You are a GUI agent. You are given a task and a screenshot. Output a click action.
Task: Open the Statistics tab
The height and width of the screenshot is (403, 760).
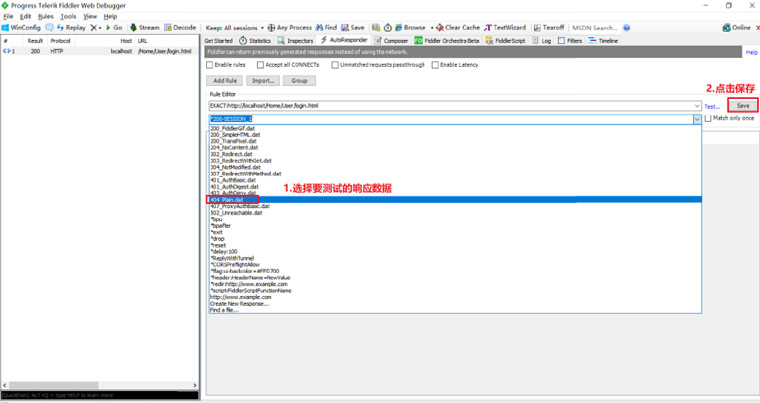255,41
